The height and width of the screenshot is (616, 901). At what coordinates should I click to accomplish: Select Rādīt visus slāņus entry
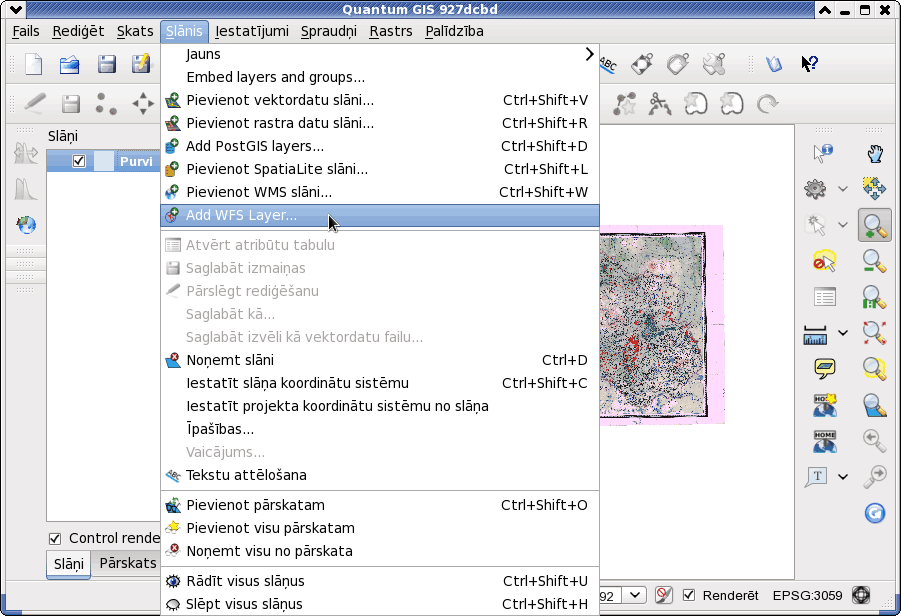point(380,580)
